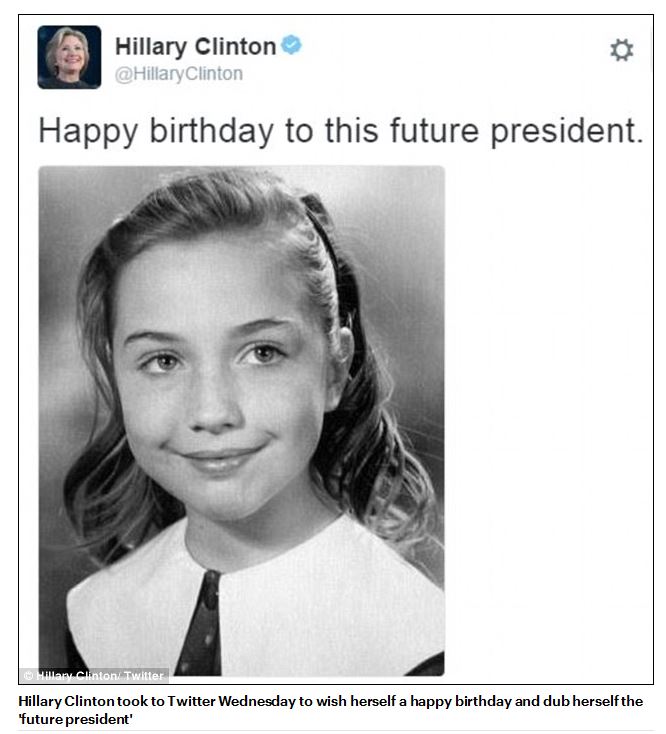
Task: Click 'Hillary Clinton' at the caption start
Action: point(66,701)
